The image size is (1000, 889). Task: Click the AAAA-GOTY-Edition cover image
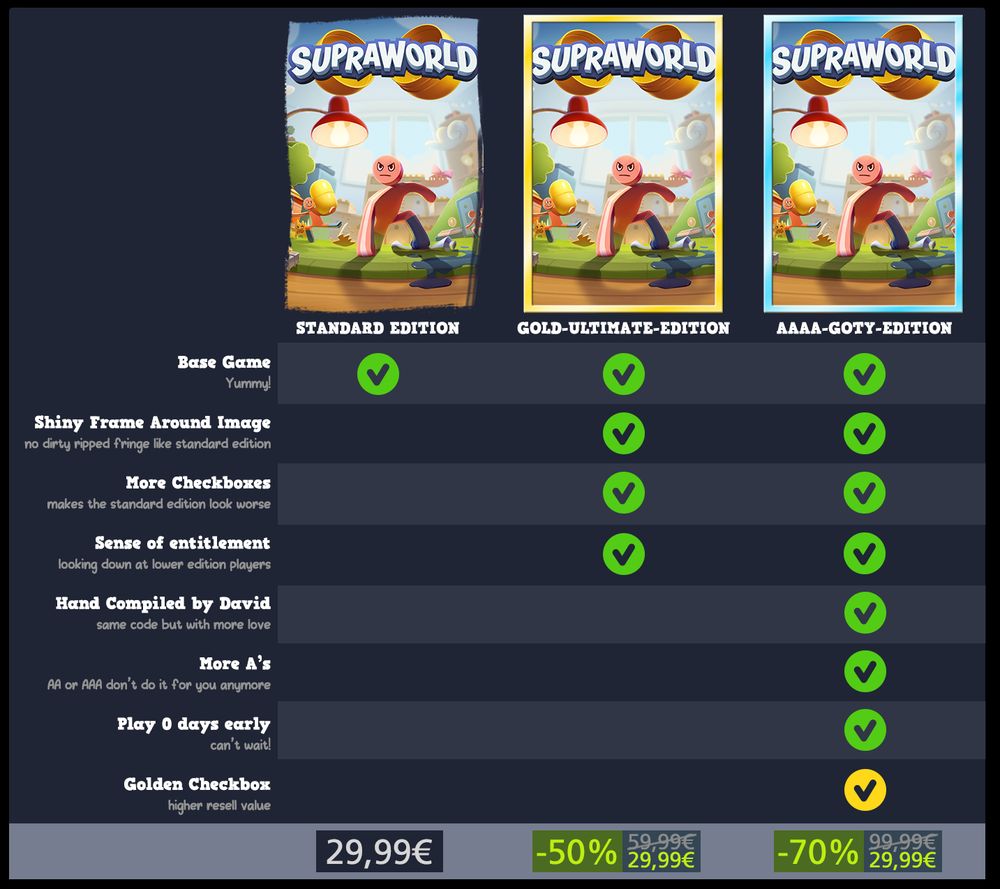864,164
